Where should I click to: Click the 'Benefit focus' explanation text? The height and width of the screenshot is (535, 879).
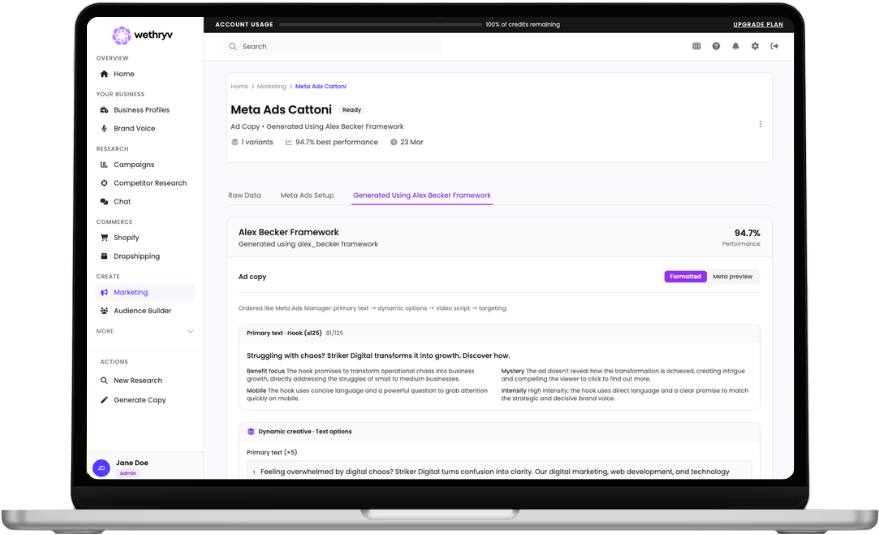point(361,375)
